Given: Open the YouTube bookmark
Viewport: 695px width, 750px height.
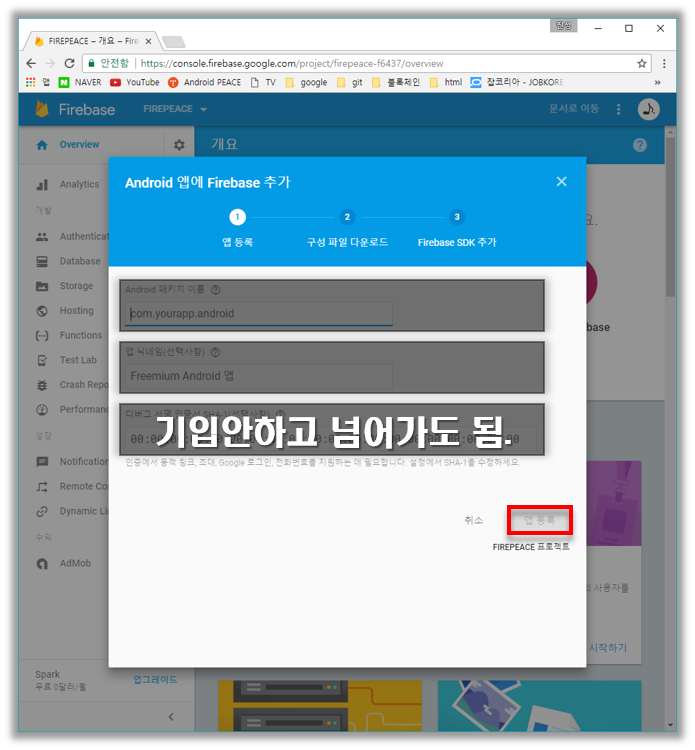Looking at the screenshot, I should pyautogui.click(x=135, y=82).
